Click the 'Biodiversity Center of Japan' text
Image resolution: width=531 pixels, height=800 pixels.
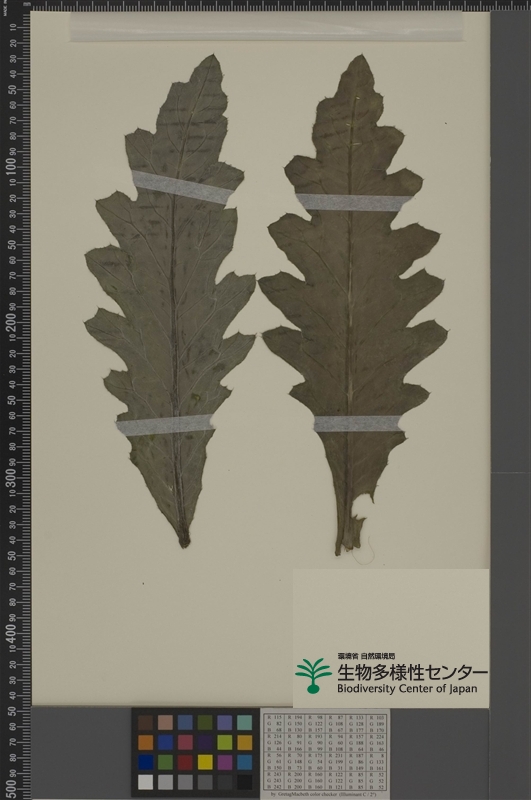407,688
